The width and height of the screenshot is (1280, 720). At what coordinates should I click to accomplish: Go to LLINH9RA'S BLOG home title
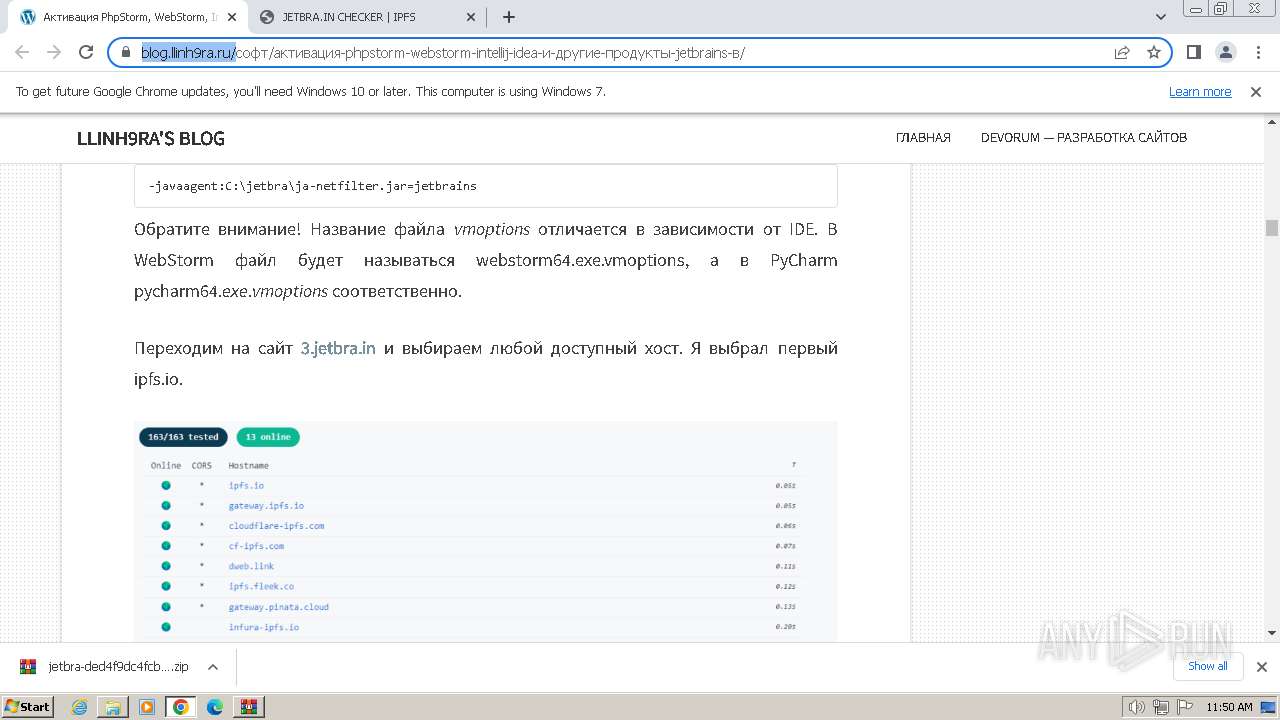click(151, 138)
